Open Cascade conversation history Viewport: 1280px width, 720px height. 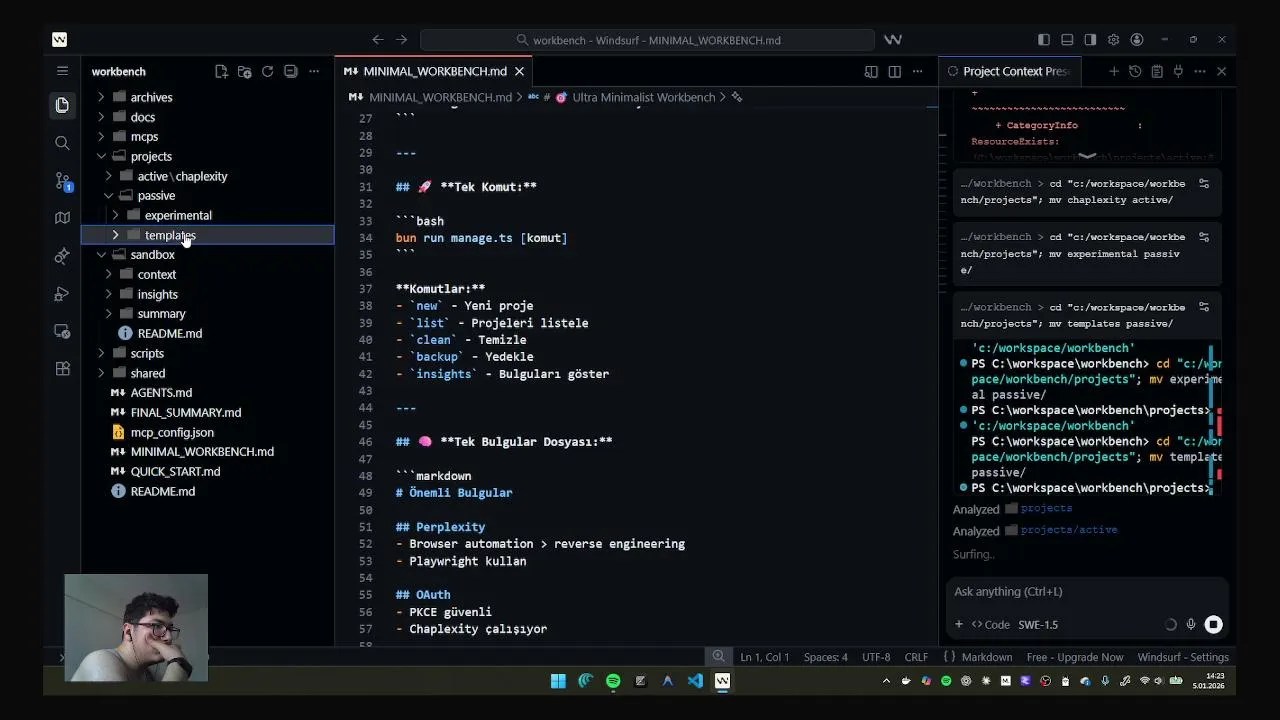pos(1135,71)
